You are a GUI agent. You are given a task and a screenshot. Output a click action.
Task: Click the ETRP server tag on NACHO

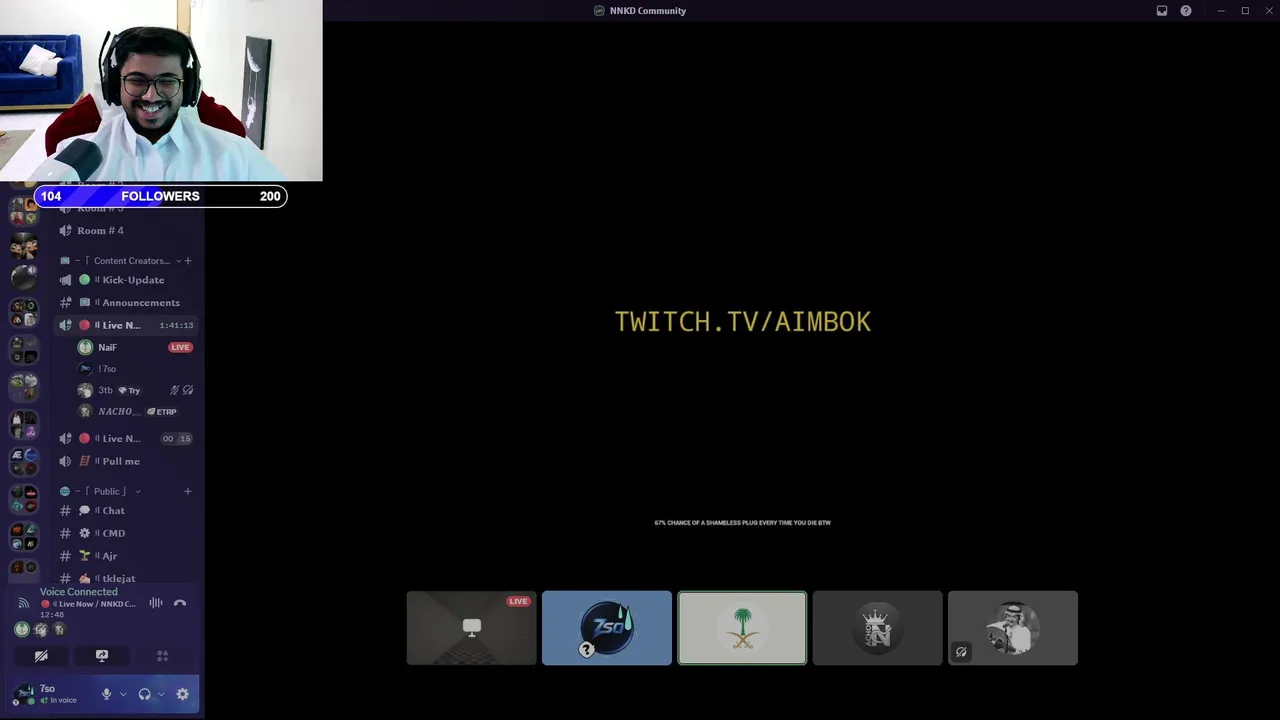[162, 411]
